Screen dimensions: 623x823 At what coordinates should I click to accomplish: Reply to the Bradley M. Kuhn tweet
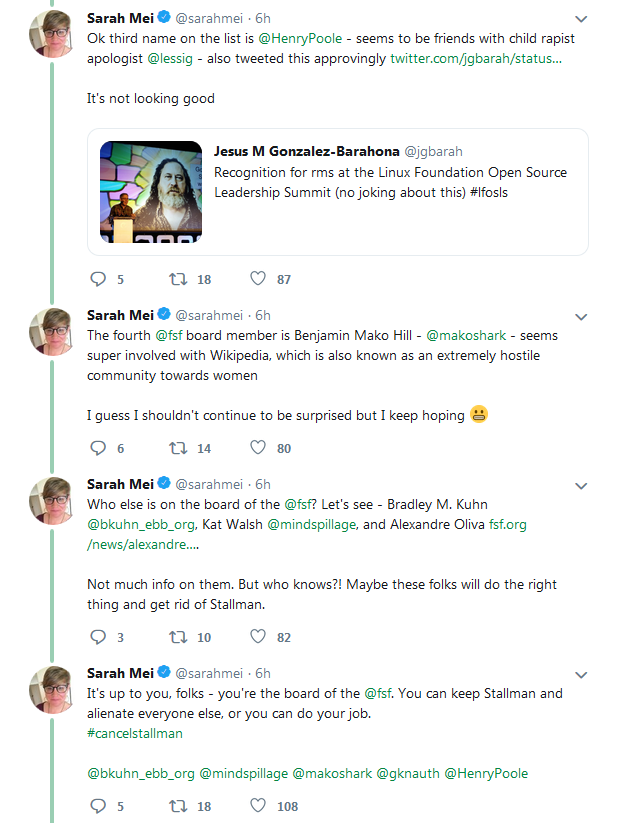point(98,637)
